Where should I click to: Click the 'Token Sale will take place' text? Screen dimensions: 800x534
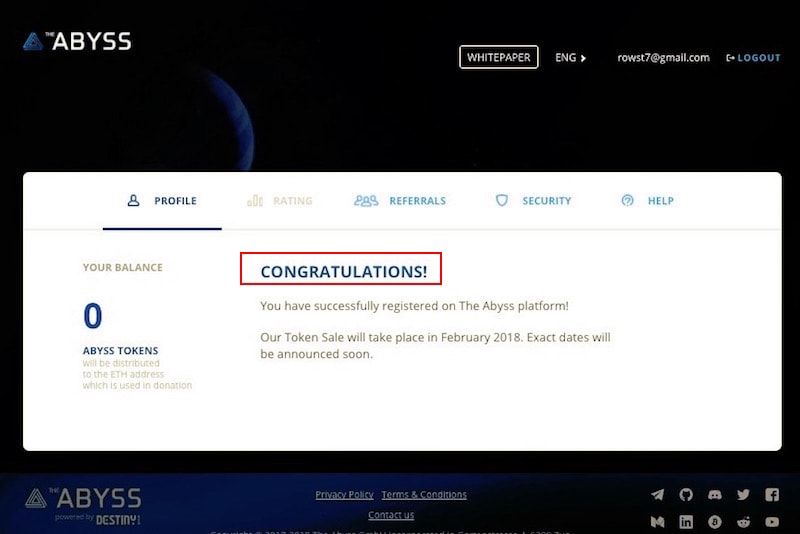pyautogui.click(x=435, y=345)
